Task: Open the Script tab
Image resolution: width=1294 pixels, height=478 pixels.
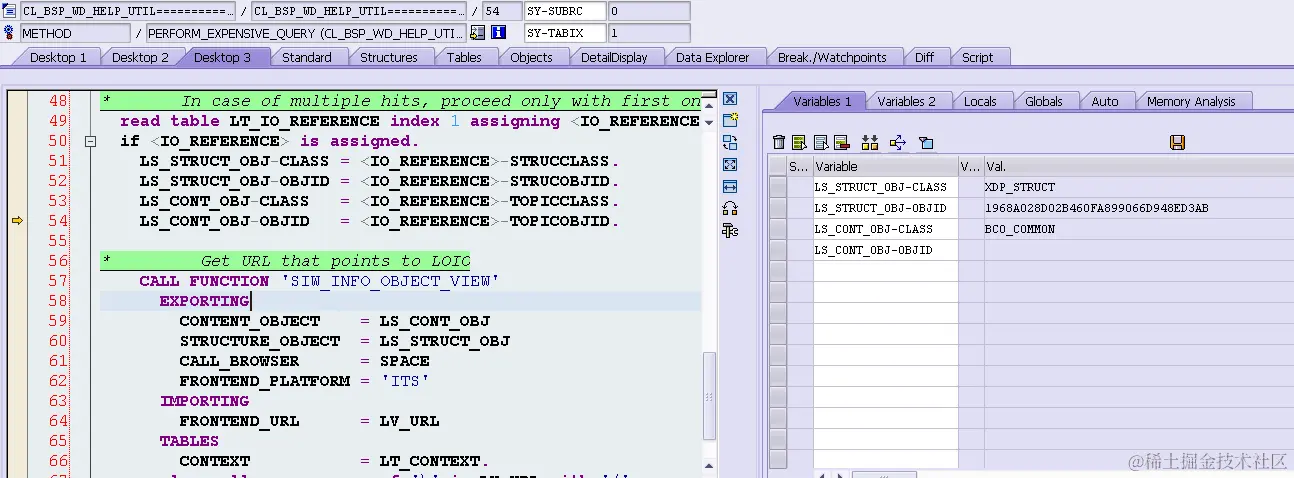Action: 977,57
